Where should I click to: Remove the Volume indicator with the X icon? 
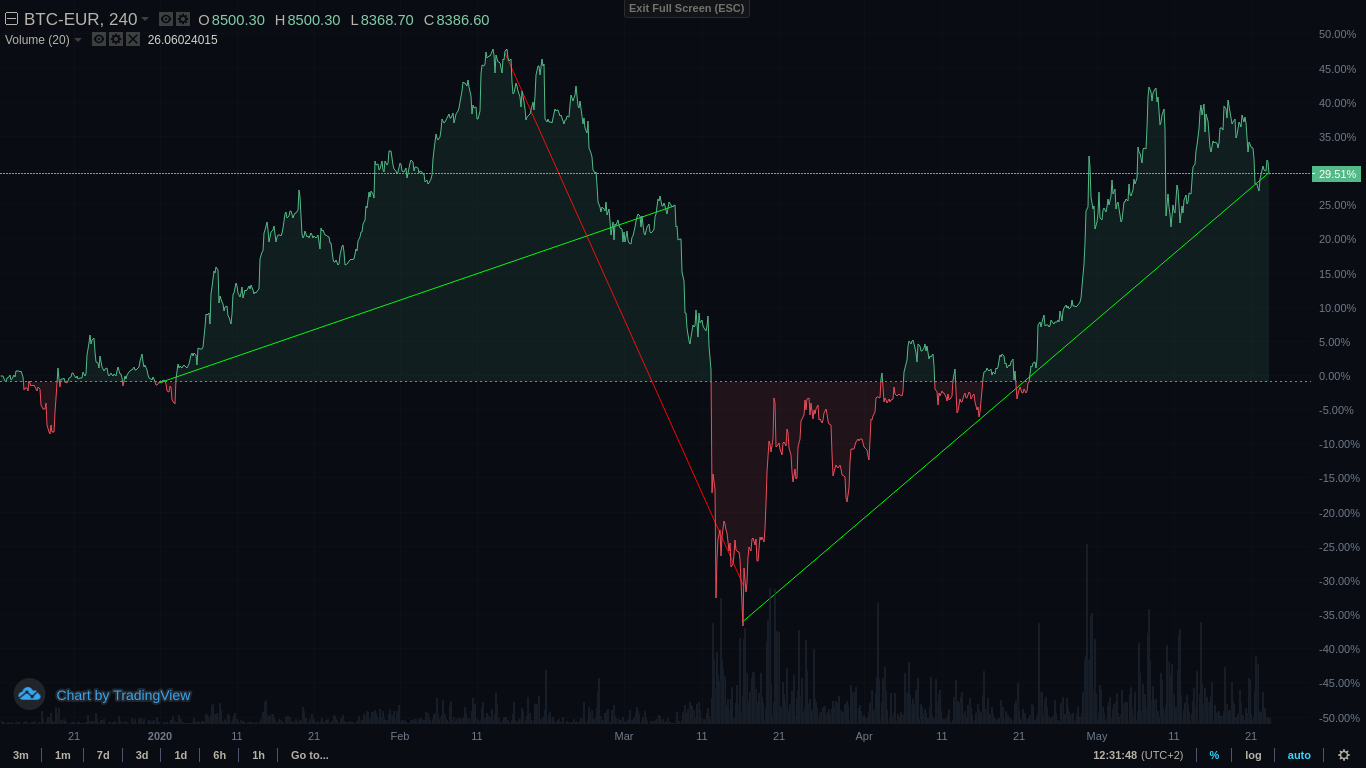click(133, 39)
